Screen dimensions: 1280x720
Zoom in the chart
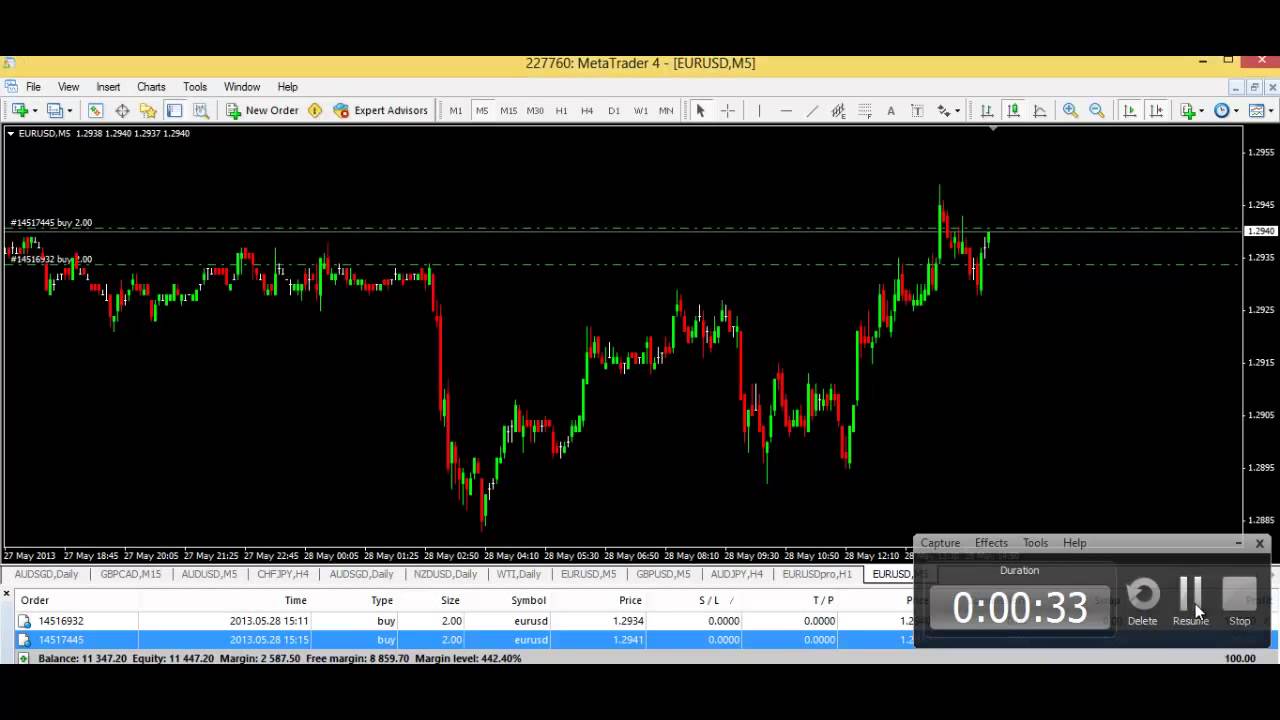point(1070,110)
